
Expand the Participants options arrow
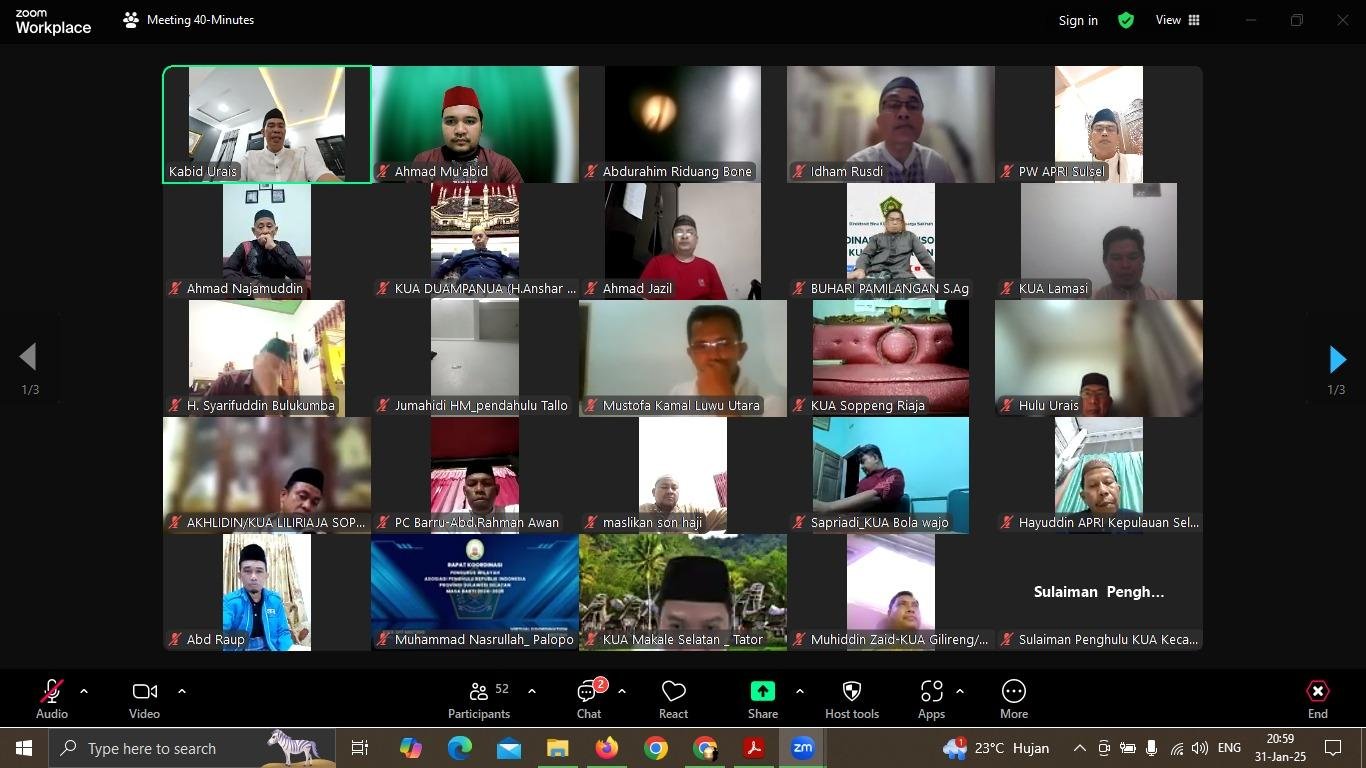click(532, 691)
